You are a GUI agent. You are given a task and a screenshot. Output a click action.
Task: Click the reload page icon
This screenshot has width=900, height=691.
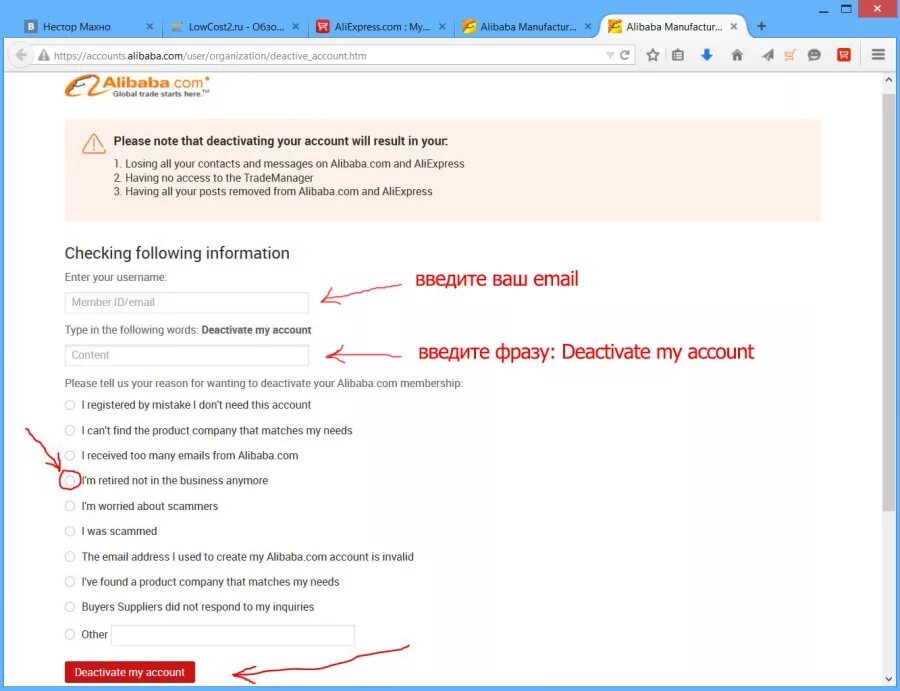[x=625, y=55]
